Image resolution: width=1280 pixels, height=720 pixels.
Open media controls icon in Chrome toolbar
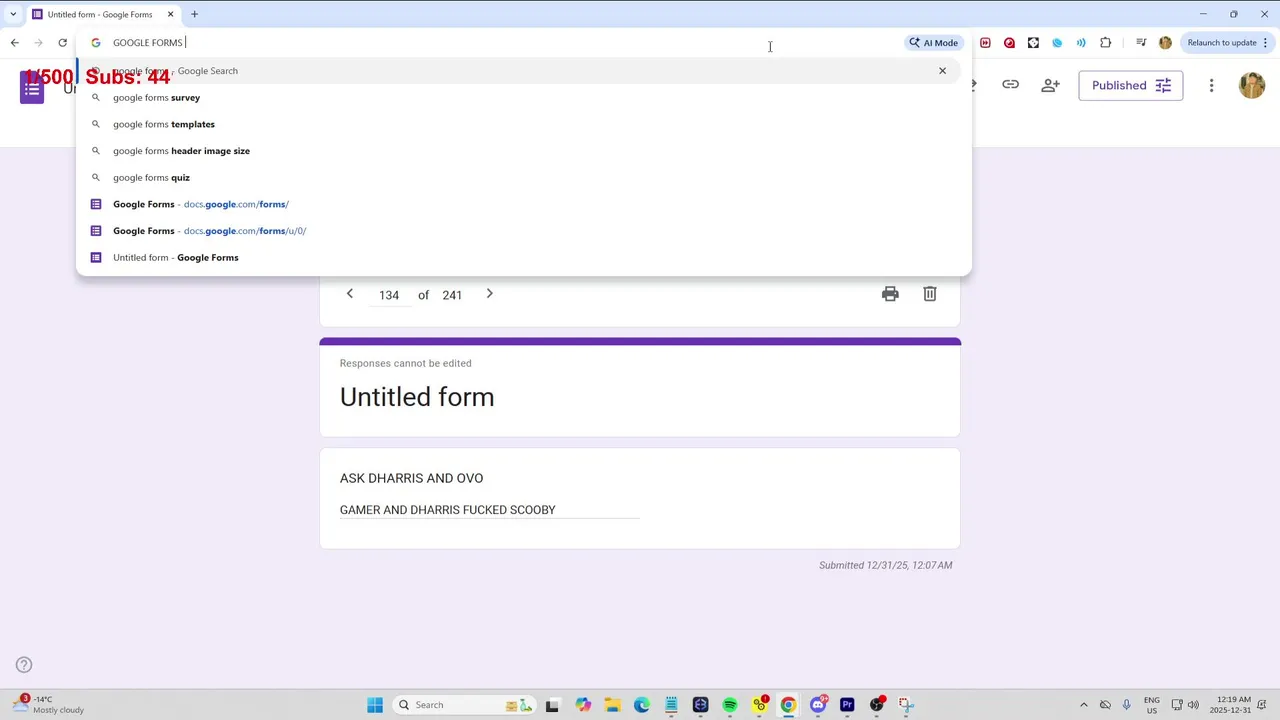click(1141, 43)
